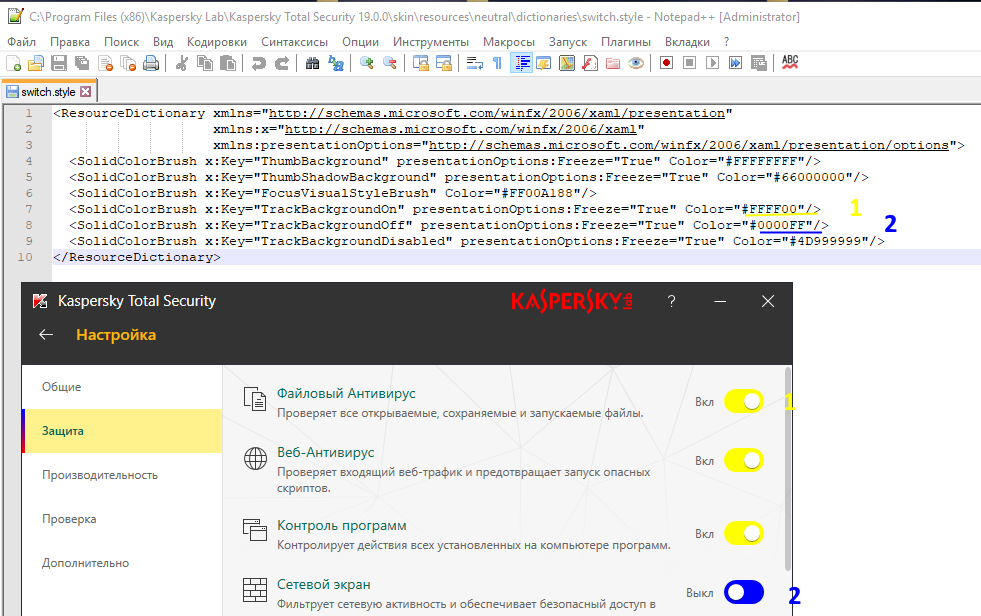This screenshot has width=981, height=616.
Task: Toggle file monitoring eye icon
Action: click(x=636, y=63)
